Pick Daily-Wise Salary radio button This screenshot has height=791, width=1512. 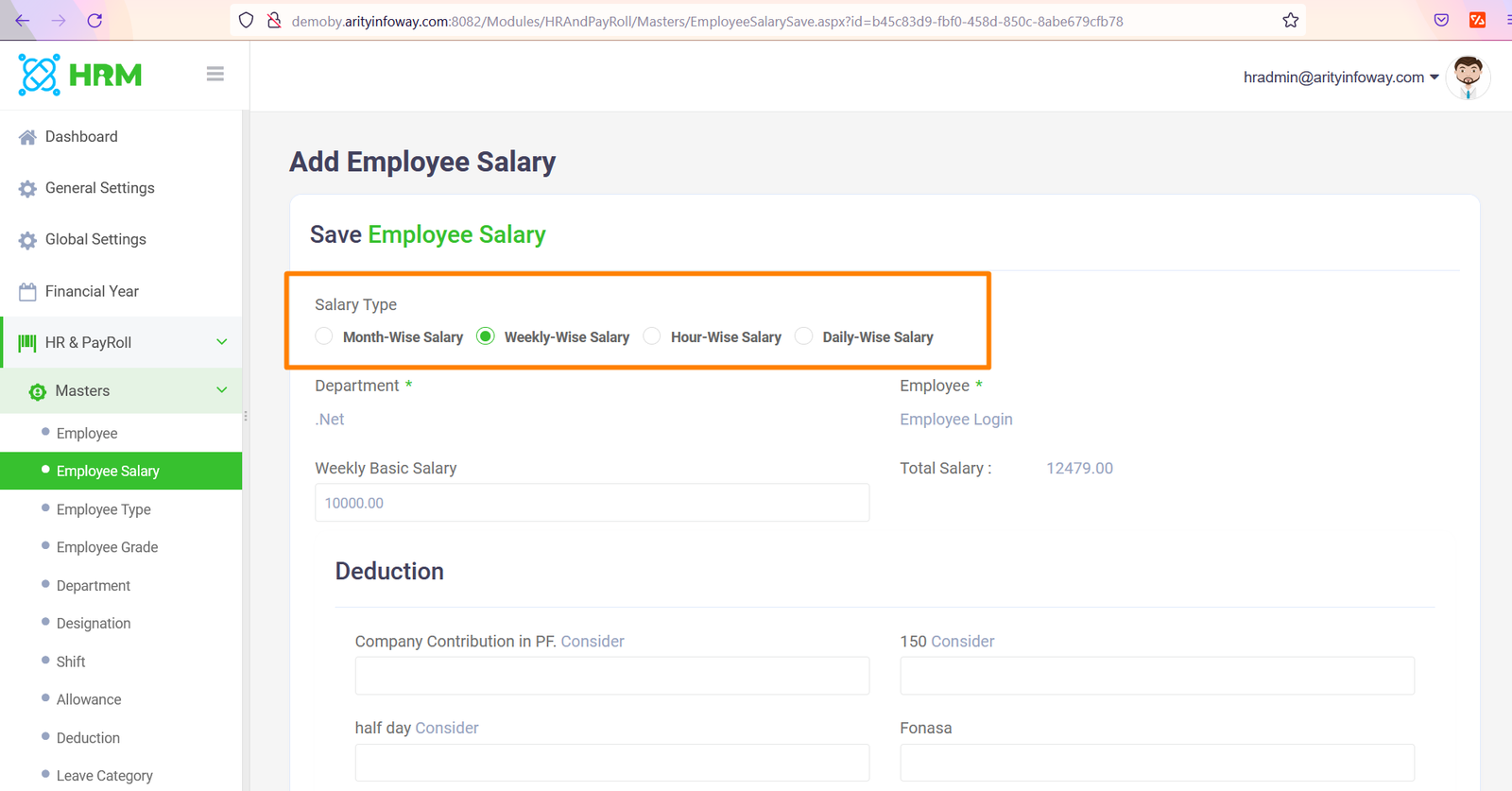pyautogui.click(x=804, y=336)
